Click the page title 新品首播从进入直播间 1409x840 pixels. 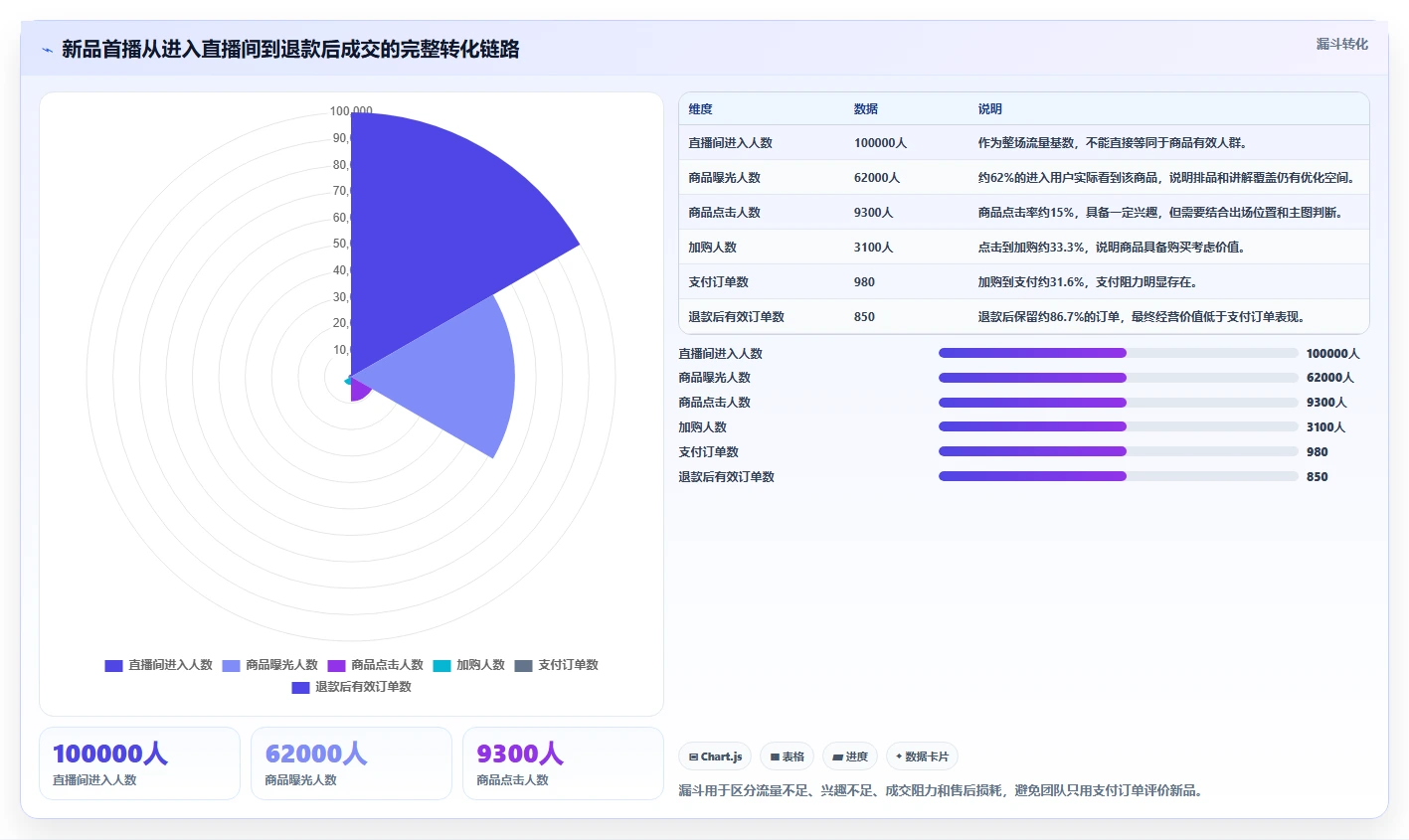tap(290, 50)
